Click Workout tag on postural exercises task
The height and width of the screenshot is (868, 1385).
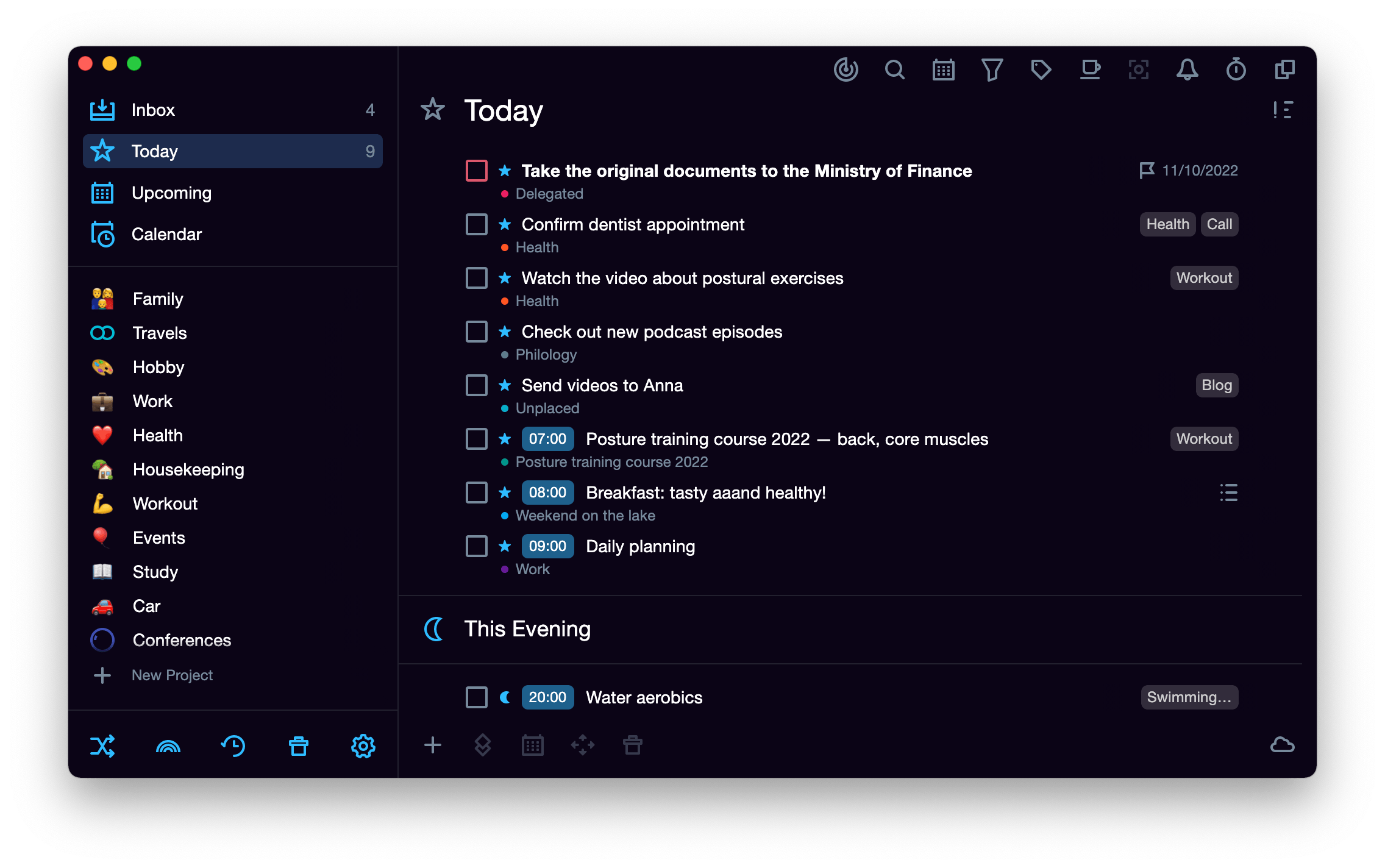(x=1204, y=278)
